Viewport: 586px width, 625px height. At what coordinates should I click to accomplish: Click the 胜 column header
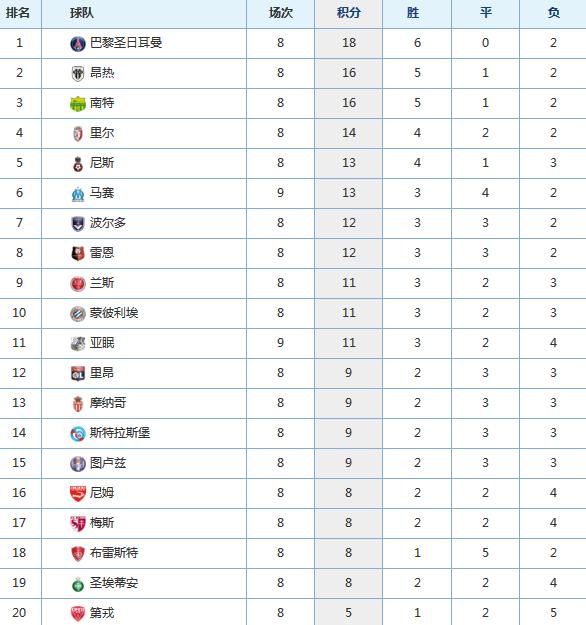point(413,13)
